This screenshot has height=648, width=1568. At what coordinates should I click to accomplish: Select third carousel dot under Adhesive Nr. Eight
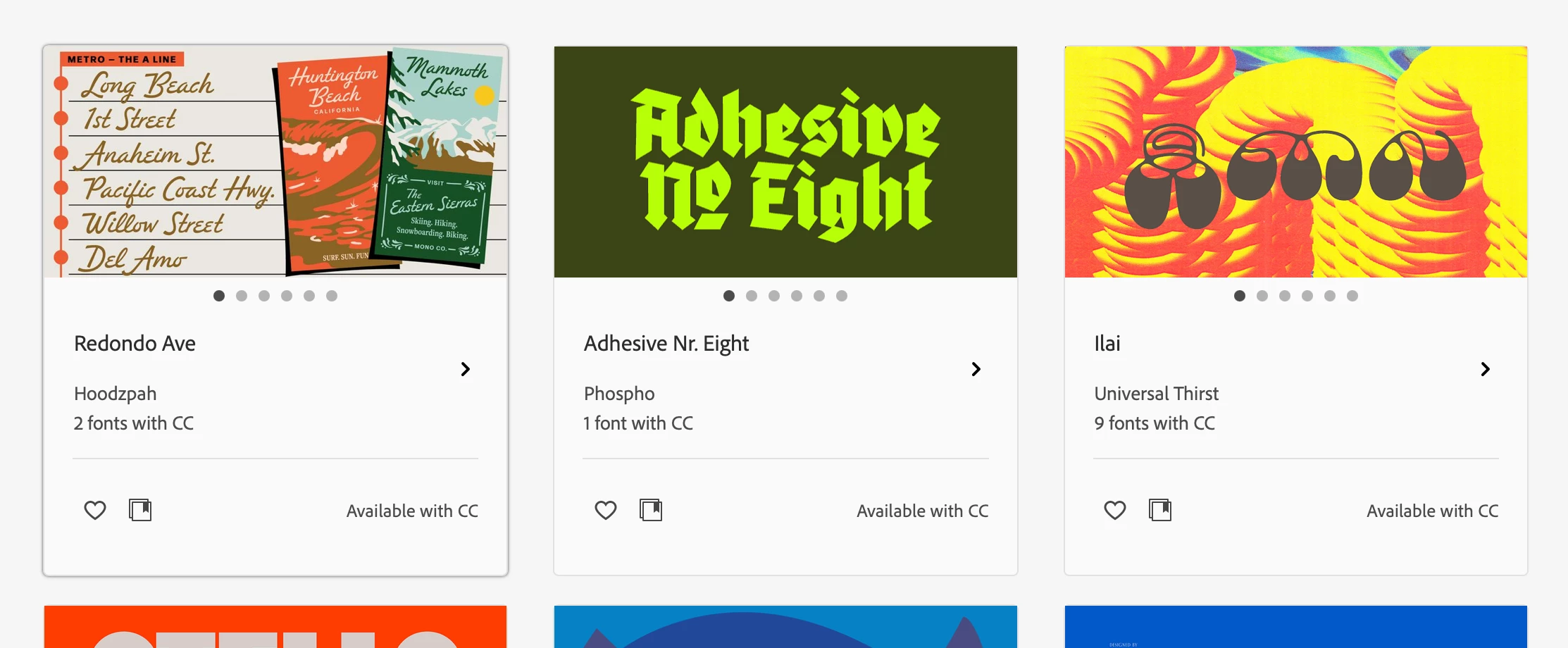[774, 296]
